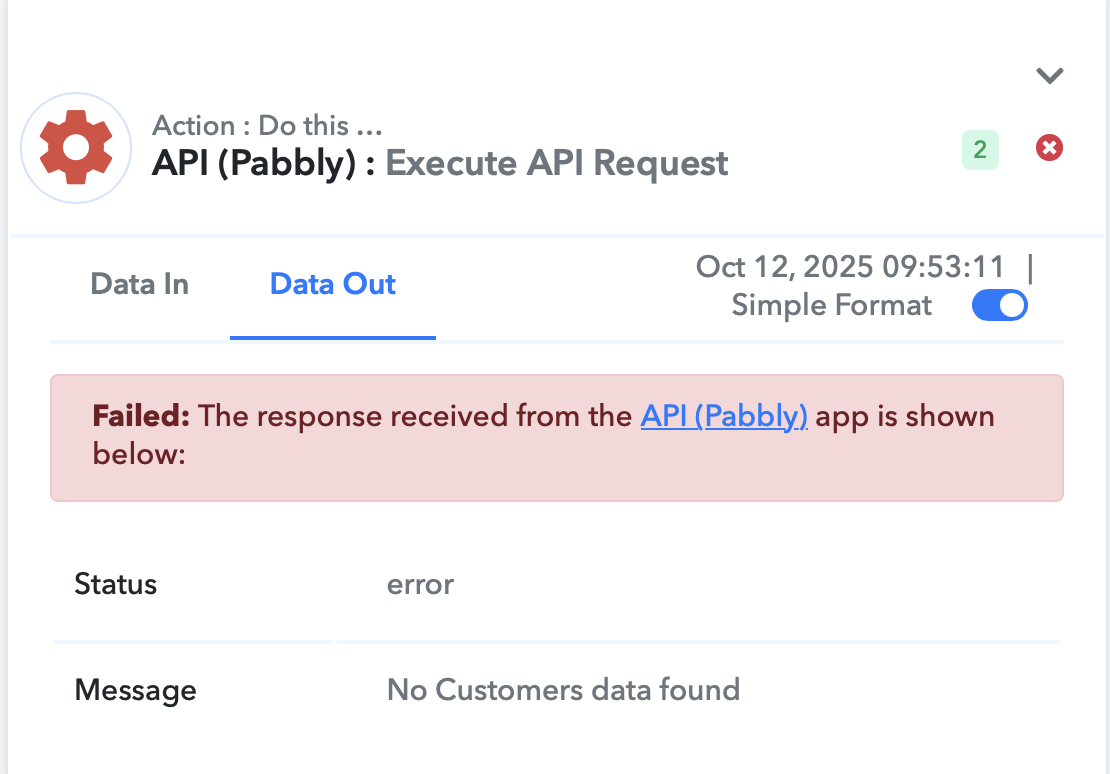
Task: Click the separator bar beside the timestamp
Action: click(x=1030, y=268)
